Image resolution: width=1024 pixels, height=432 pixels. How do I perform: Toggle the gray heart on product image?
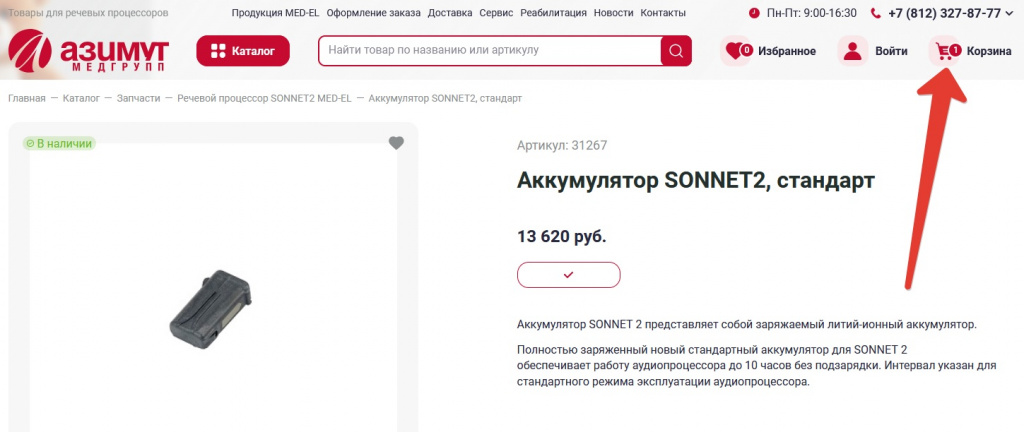point(396,143)
